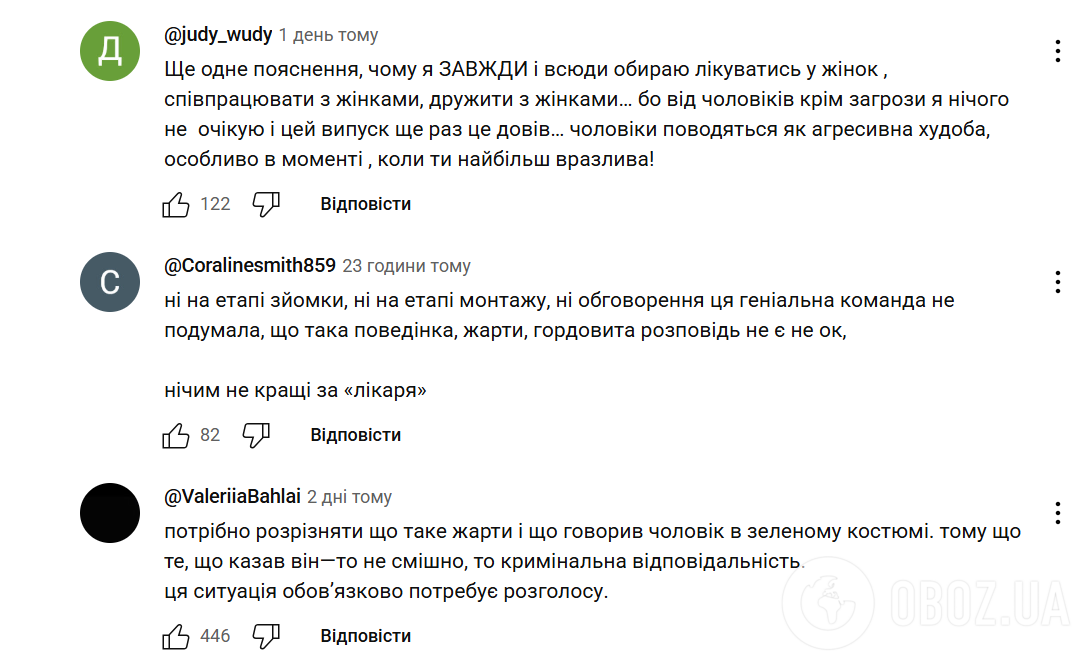Click the dislike thumb on @judy_wudy's comment
The height and width of the screenshot is (666, 1089).
(268, 204)
